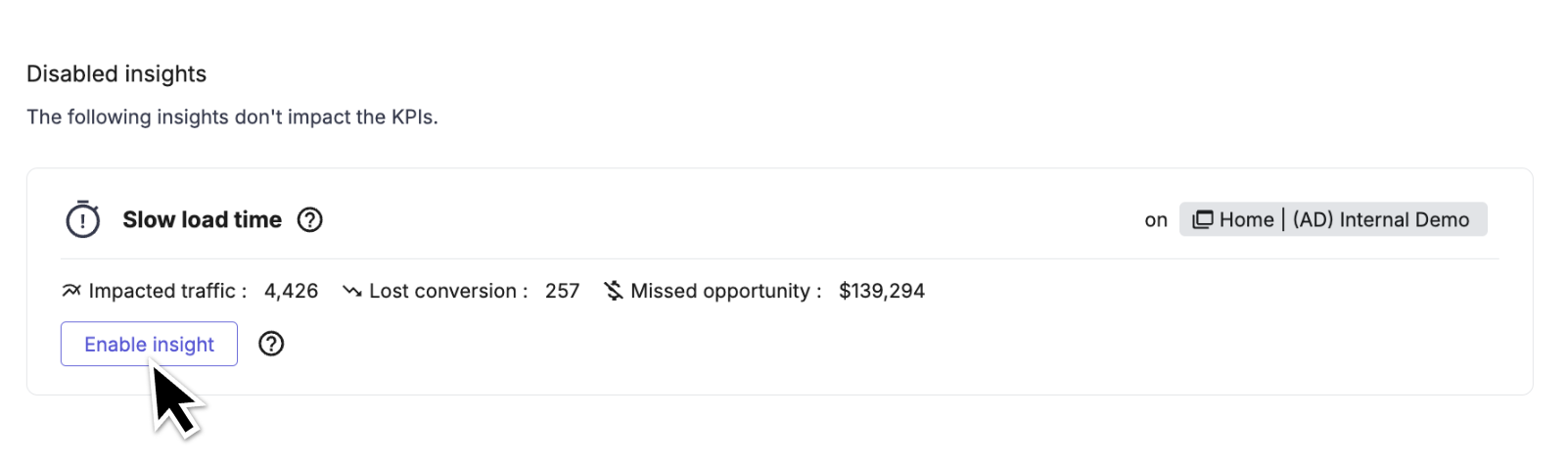Image resolution: width=1568 pixels, height=466 pixels.
Task: Click the KPIs description sentence
Action: (232, 116)
